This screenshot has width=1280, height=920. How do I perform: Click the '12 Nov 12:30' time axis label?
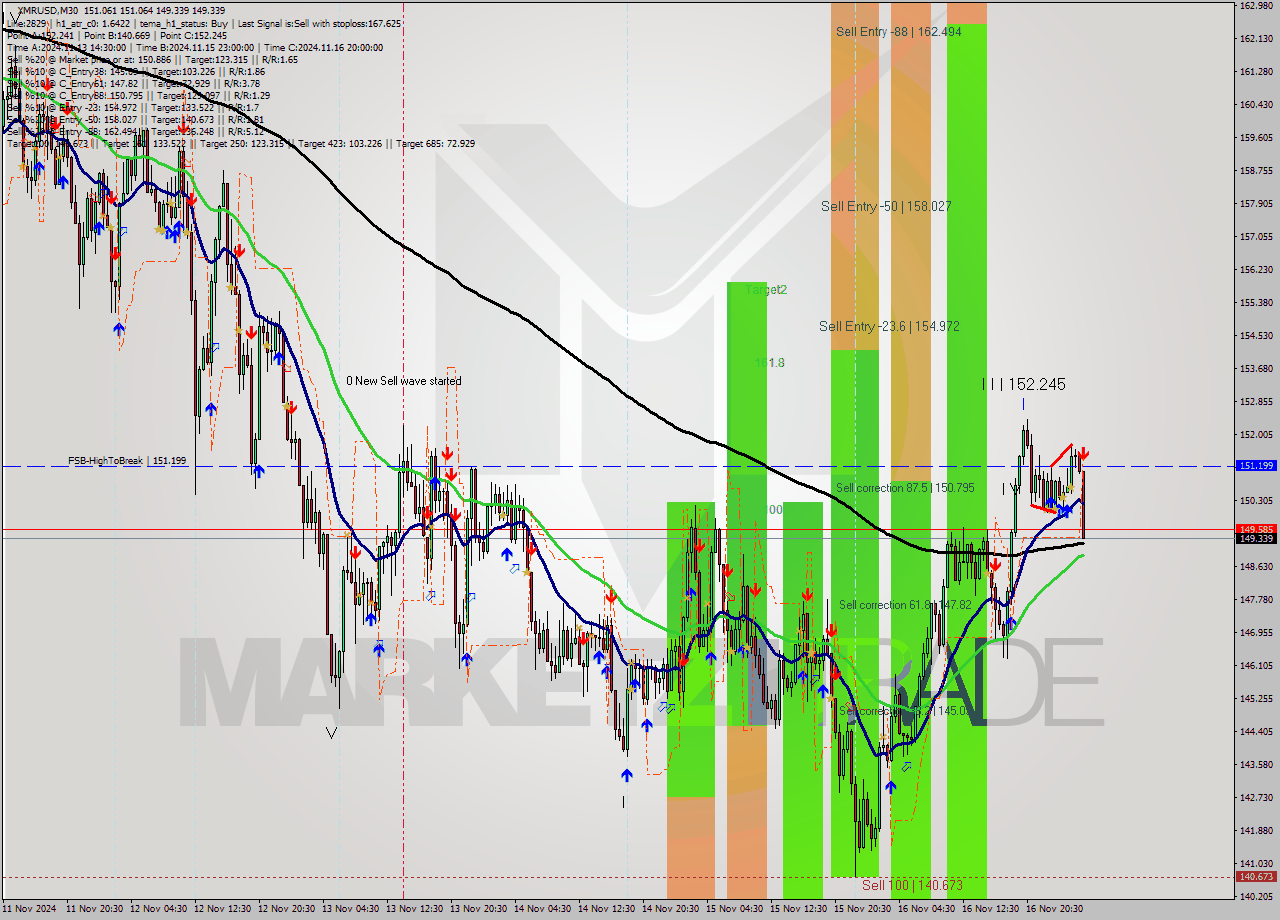tap(223, 909)
